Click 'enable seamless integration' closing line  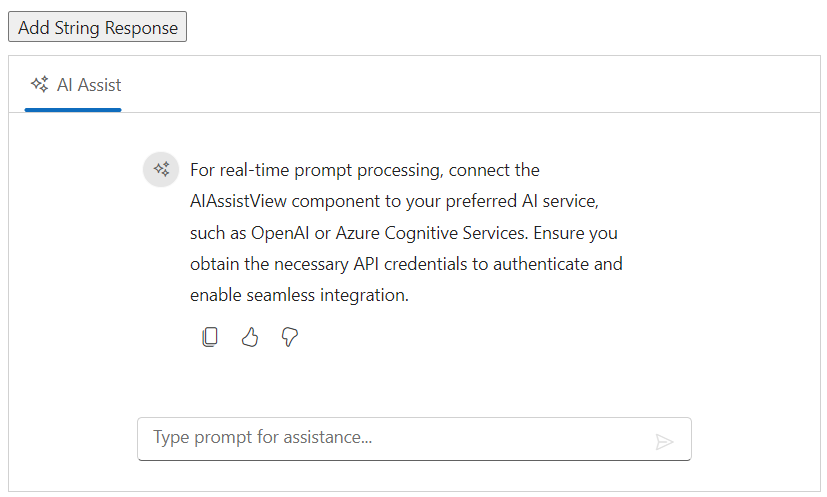(300, 296)
